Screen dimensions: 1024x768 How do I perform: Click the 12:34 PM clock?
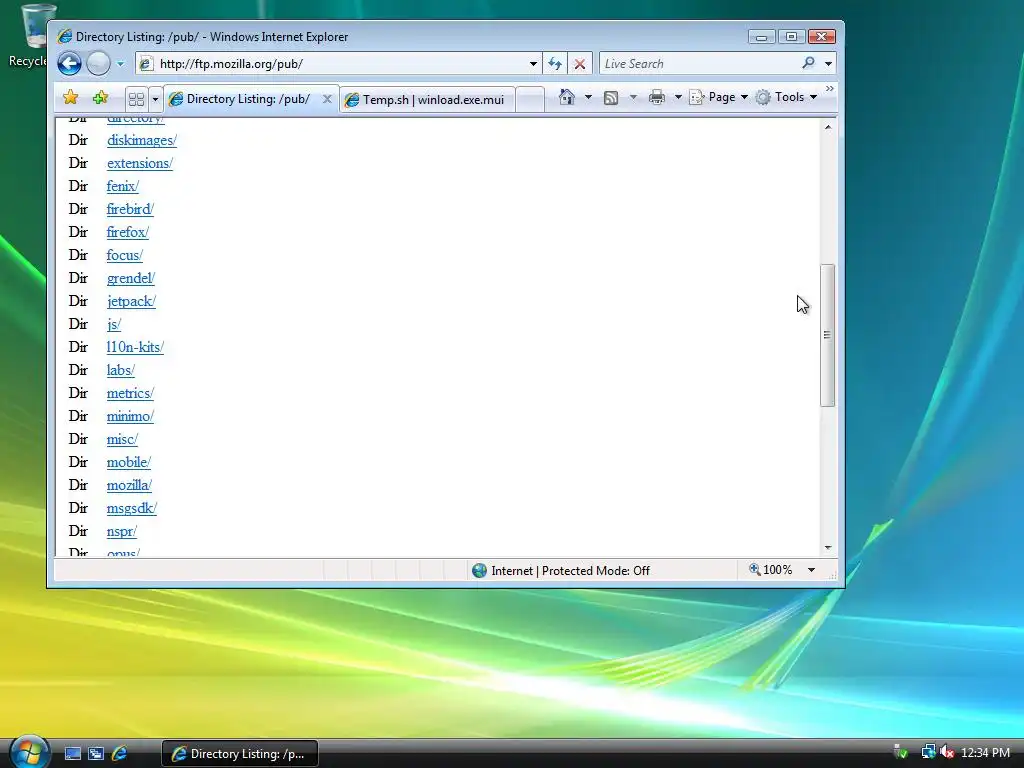pos(985,753)
